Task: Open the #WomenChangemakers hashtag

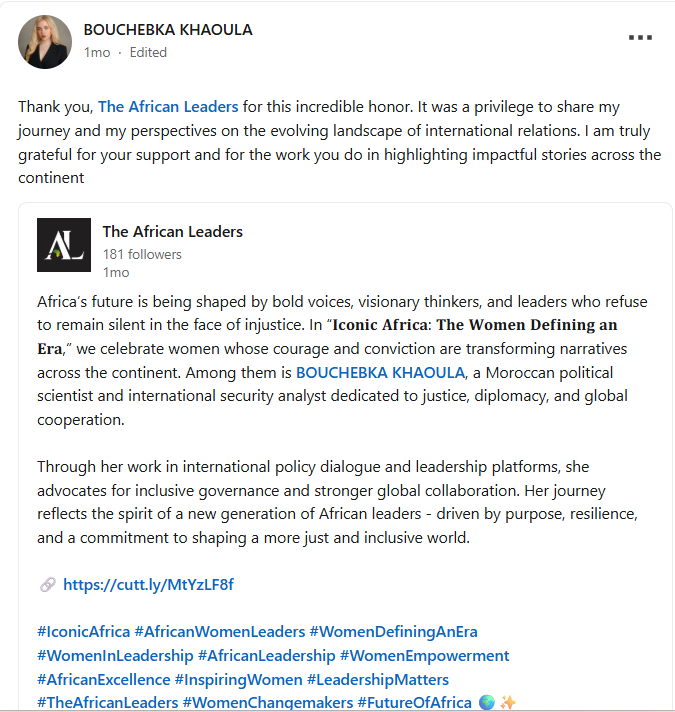Action: [x=268, y=702]
